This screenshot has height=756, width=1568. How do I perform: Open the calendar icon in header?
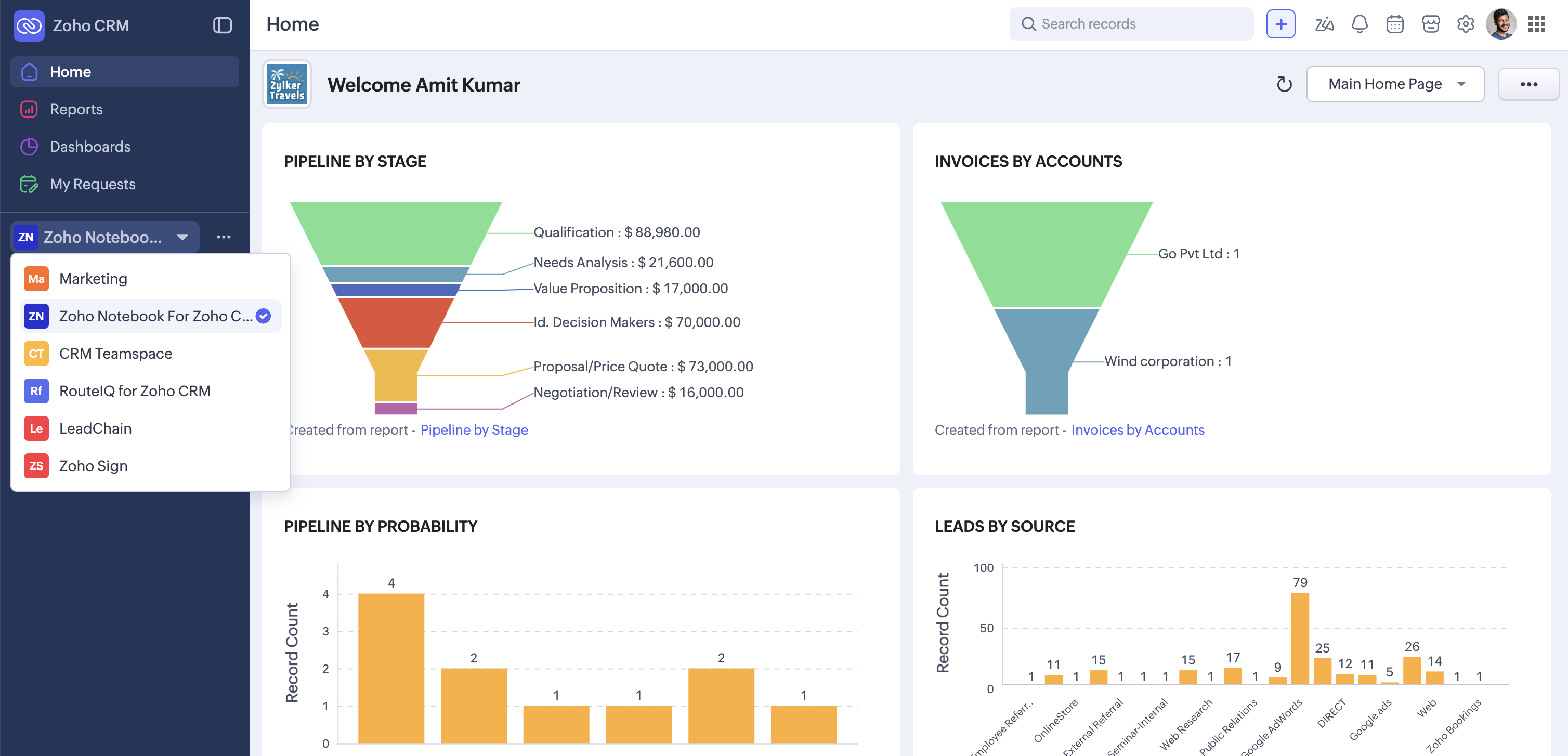(1394, 24)
